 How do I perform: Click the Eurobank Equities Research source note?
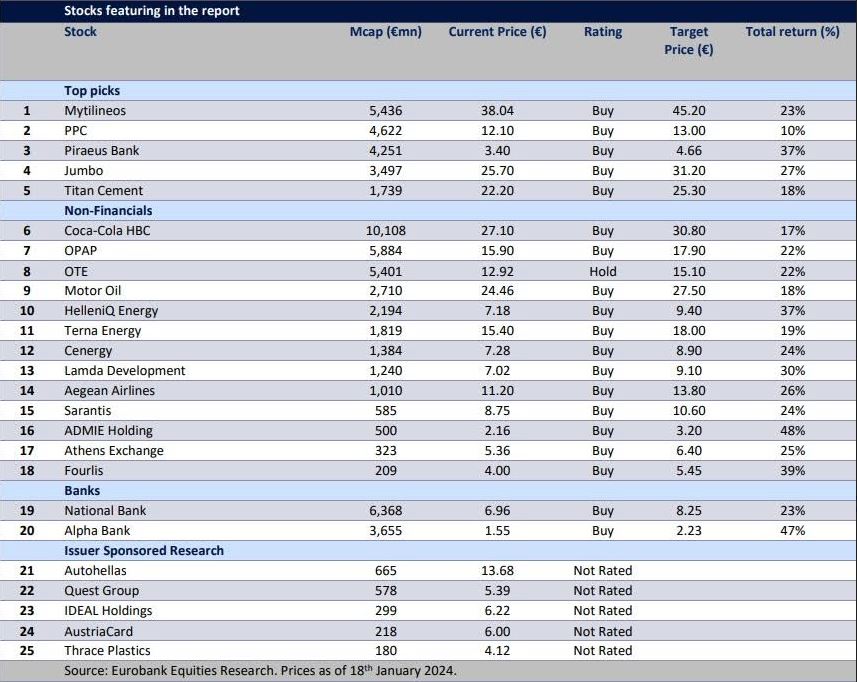[260, 671]
